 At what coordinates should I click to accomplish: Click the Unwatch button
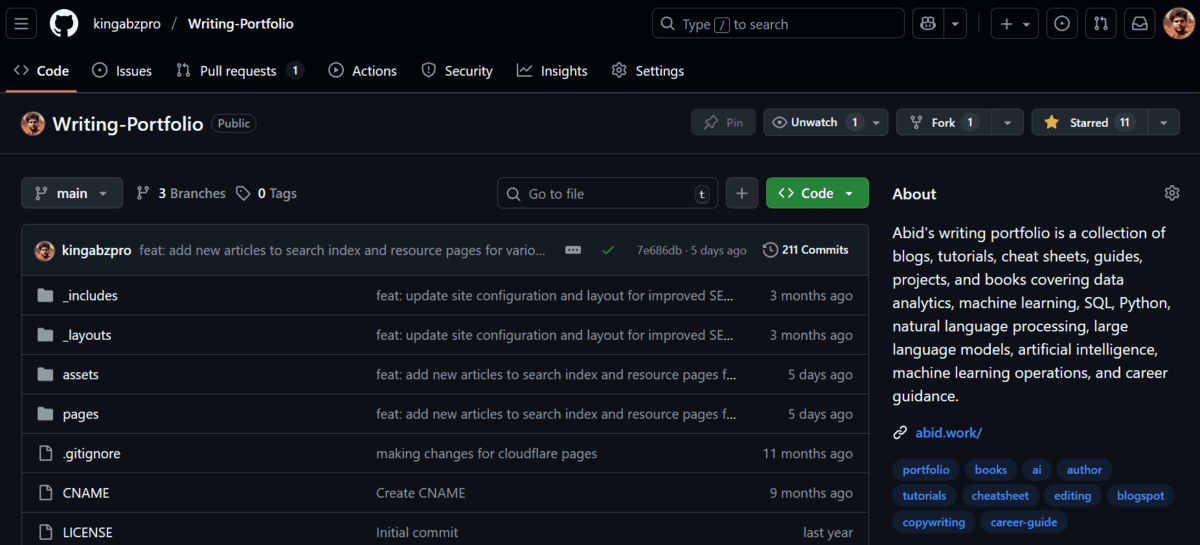point(815,122)
